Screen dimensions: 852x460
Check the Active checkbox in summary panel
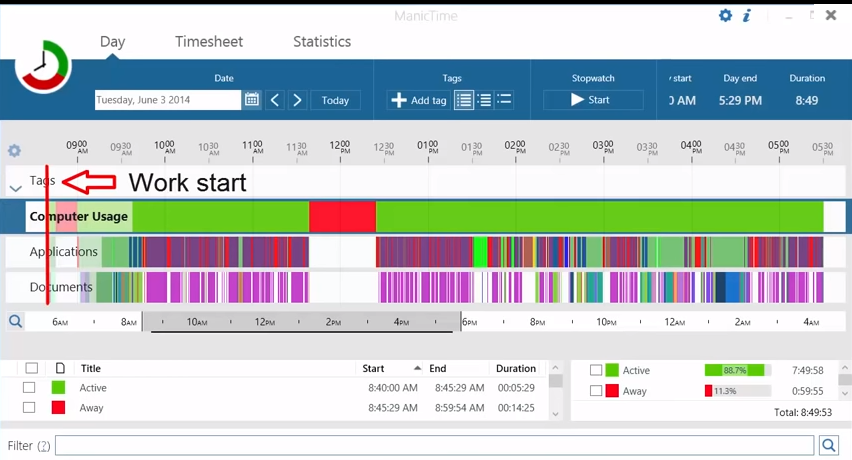(x=596, y=370)
